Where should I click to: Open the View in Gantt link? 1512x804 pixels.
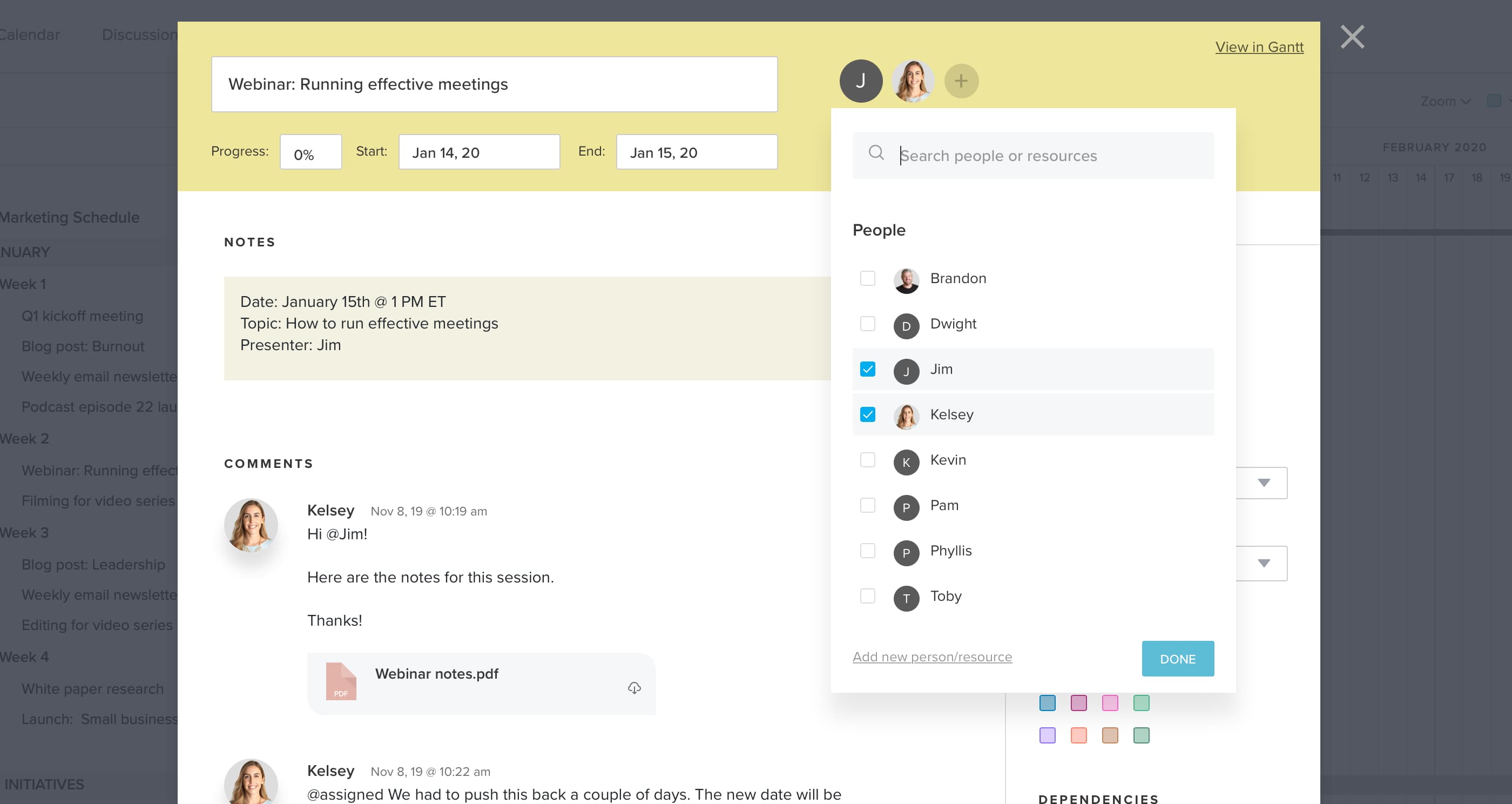tap(1258, 47)
